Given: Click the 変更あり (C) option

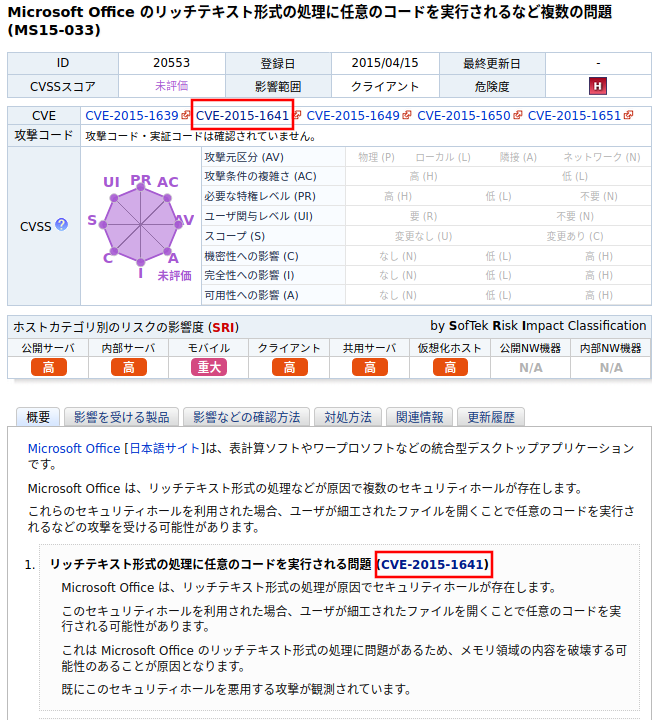Looking at the screenshot, I should pyautogui.click(x=575, y=236).
